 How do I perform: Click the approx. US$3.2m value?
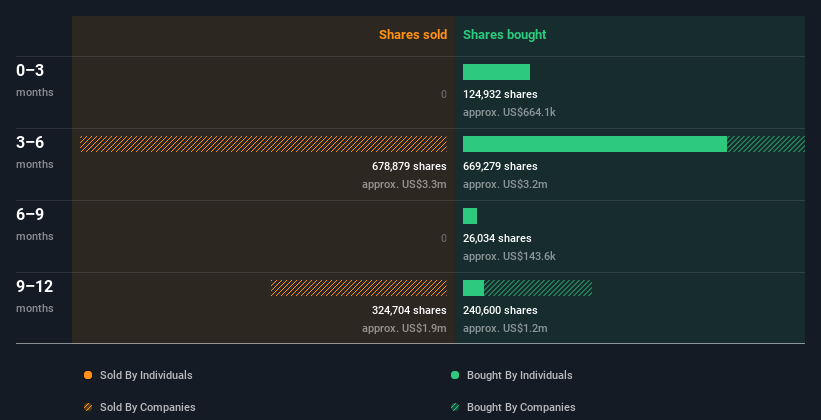[x=505, y=184]
